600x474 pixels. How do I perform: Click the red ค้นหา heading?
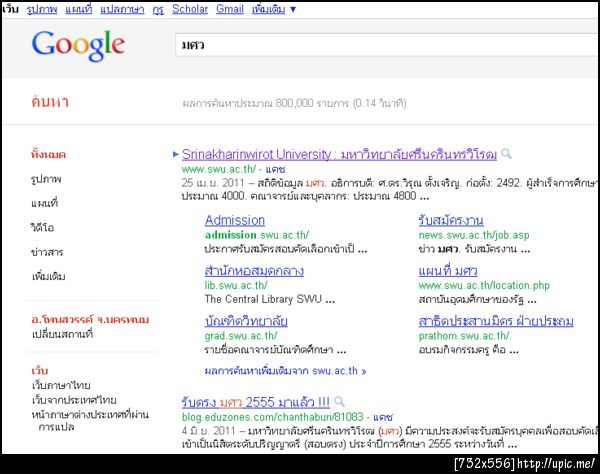point(50,102)
